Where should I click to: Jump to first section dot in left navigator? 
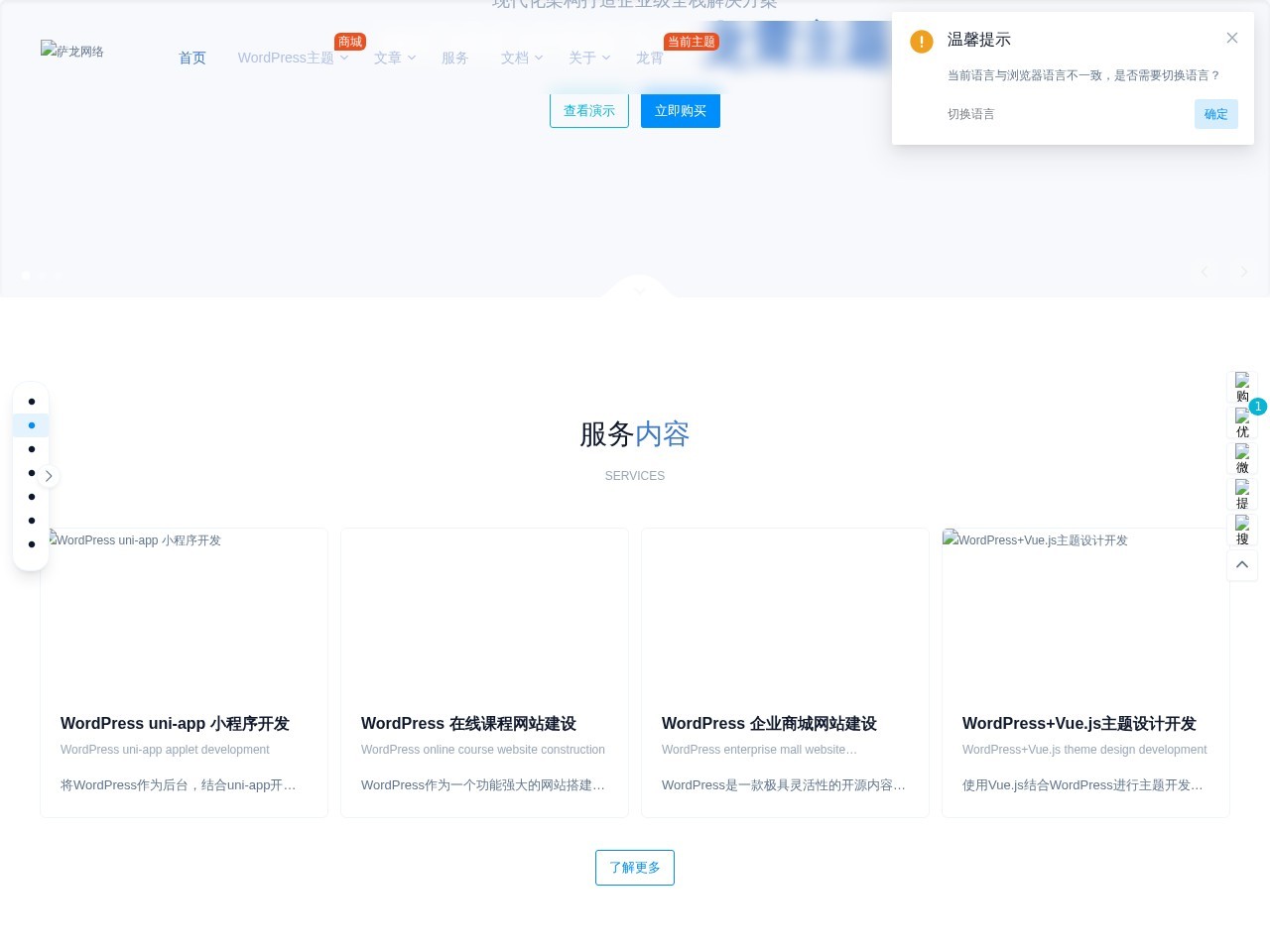[32, 402]
